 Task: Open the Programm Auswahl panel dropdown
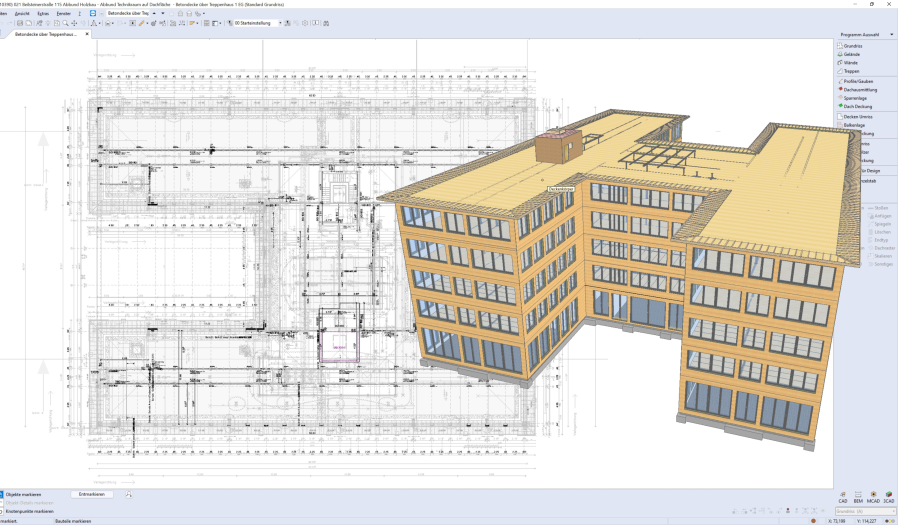click(x=893, y=34)
